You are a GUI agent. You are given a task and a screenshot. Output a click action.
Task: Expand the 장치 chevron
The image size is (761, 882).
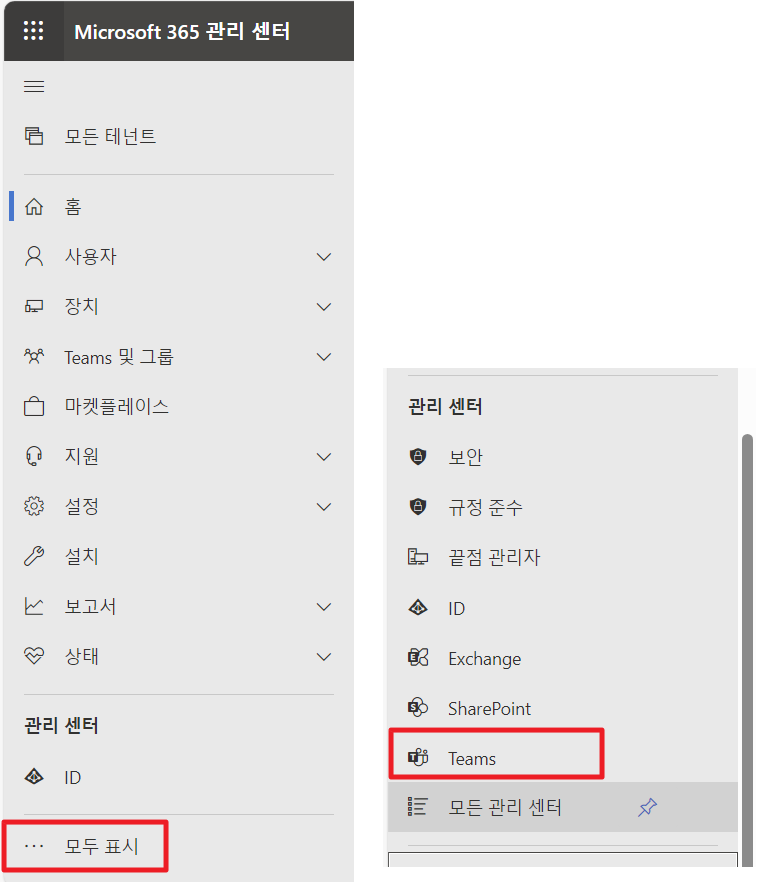tap(324, 307)
